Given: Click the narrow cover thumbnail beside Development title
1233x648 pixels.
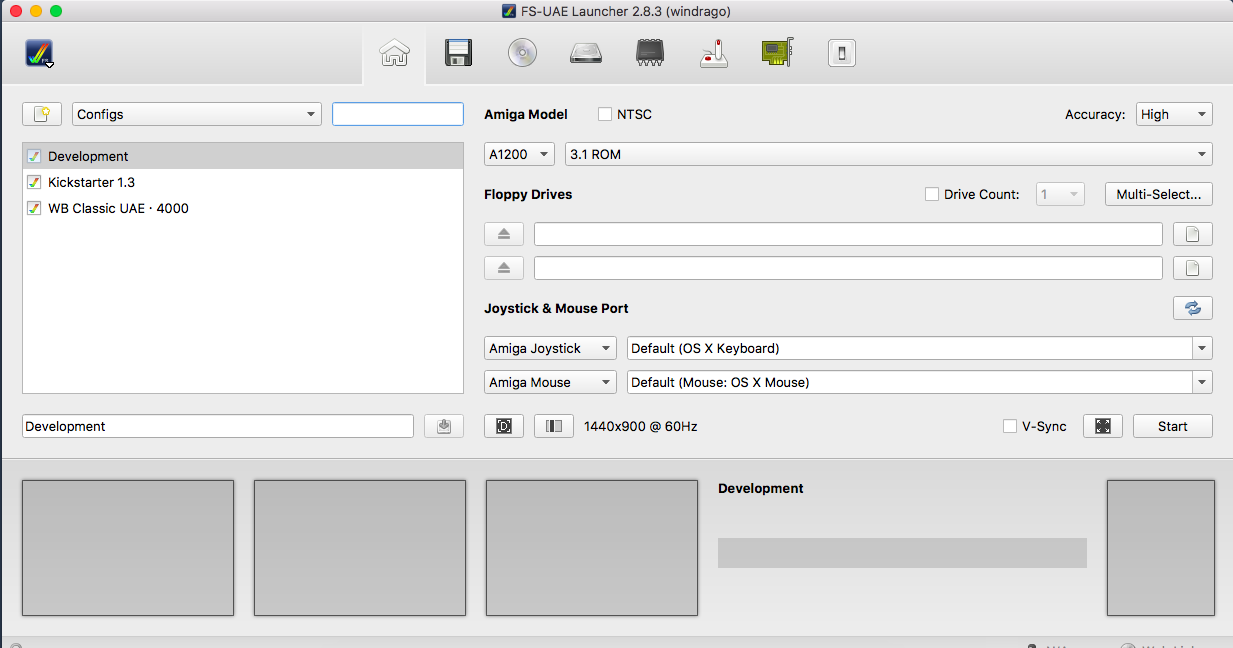Looking at the screenshot, I should point(1161,548).
